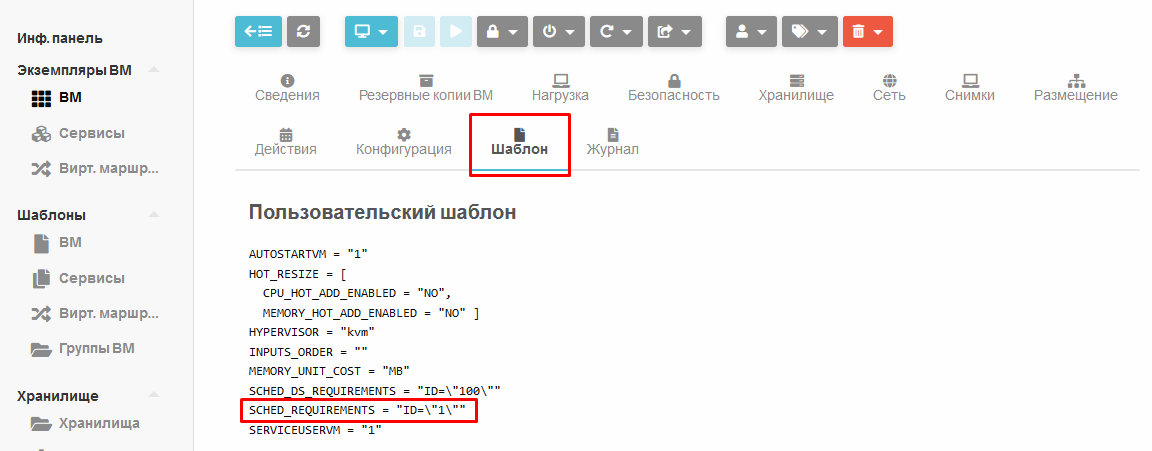Screen dimensions: 1152x451
Task: Go back to the VM list
Action: [258, 32]
